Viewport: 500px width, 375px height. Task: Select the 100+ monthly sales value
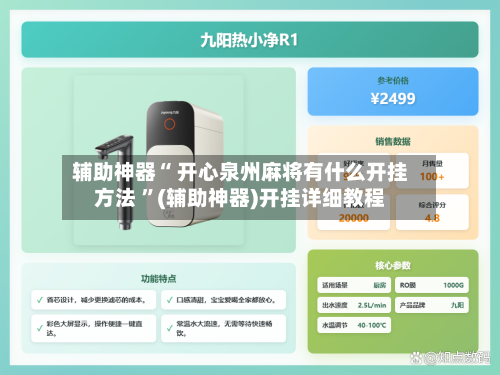click(432, 177)
